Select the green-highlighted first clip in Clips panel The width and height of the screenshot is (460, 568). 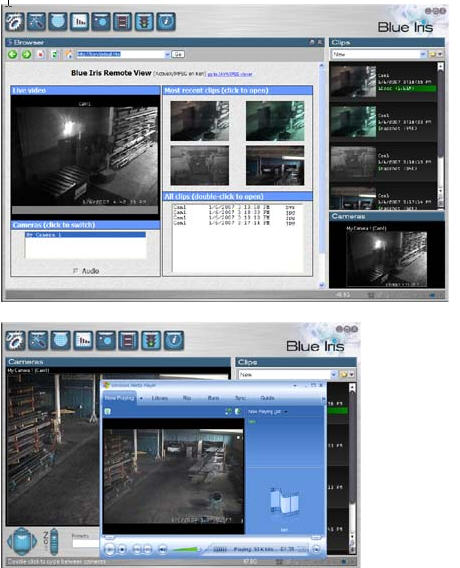coord(384,82)
